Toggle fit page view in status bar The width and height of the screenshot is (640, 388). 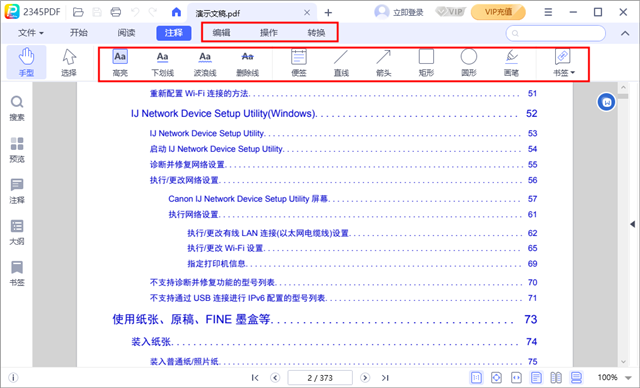click(496, 378)
